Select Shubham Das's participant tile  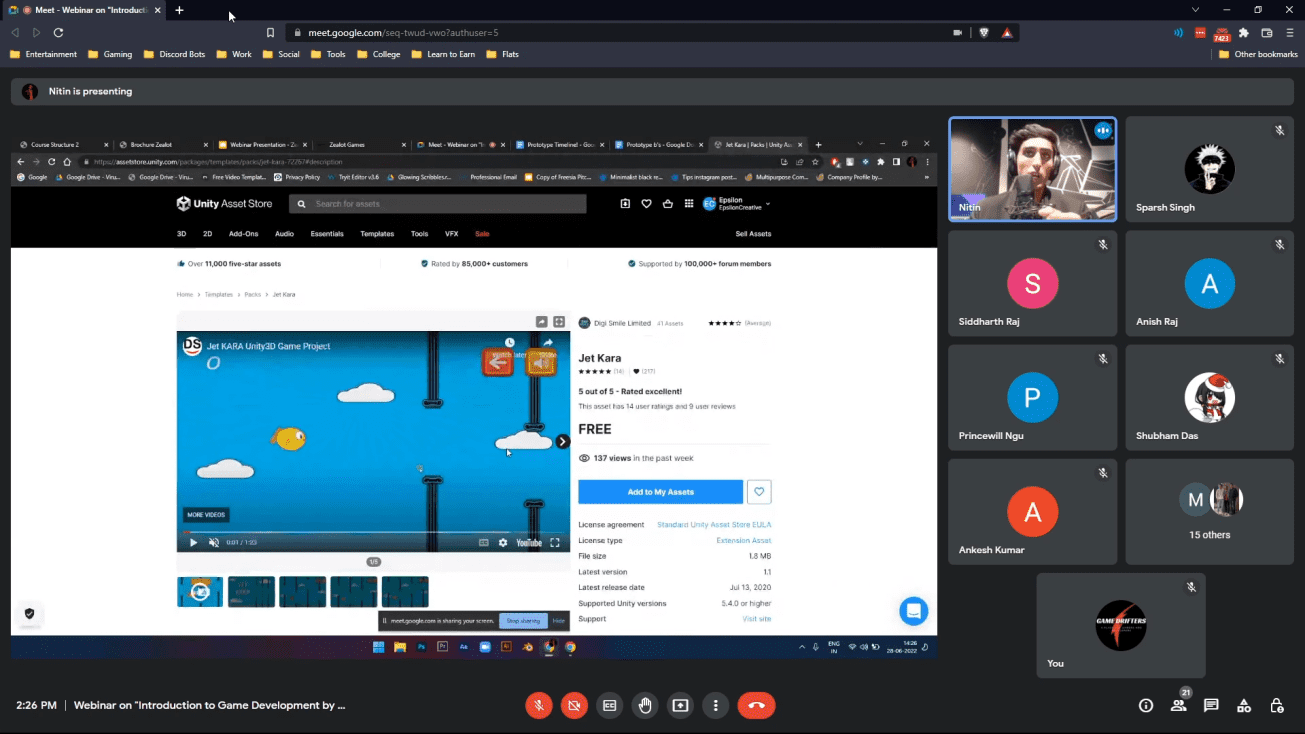click(1210, 397)
